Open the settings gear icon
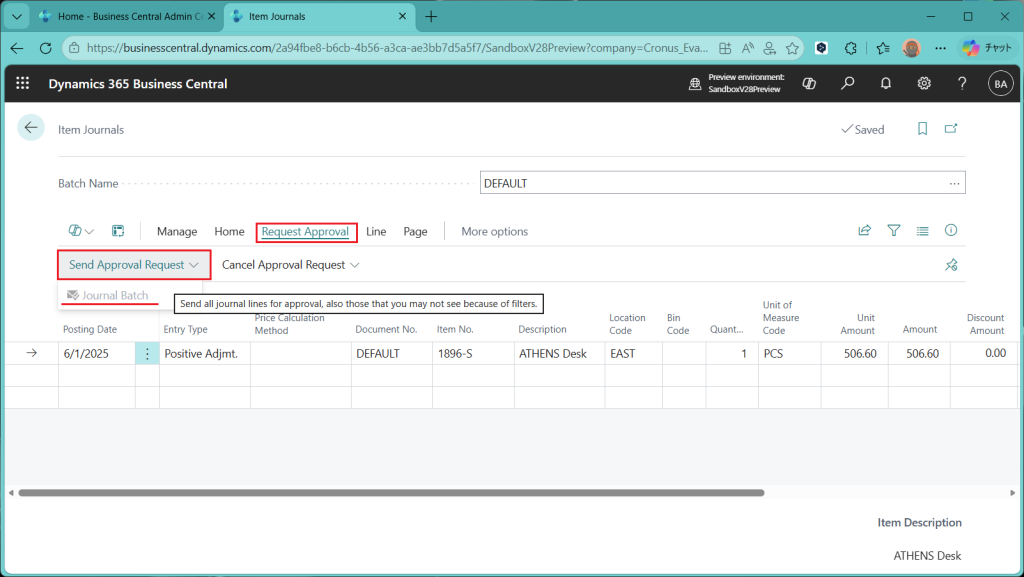The height and width of the screenshot is (577, 1024). pos(924,84)
